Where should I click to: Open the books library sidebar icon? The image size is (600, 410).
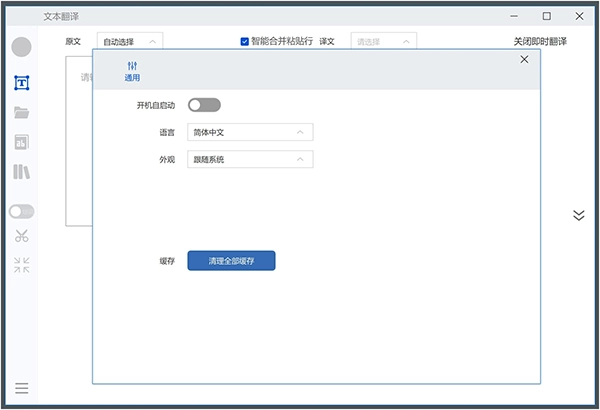tap(21, 172)
